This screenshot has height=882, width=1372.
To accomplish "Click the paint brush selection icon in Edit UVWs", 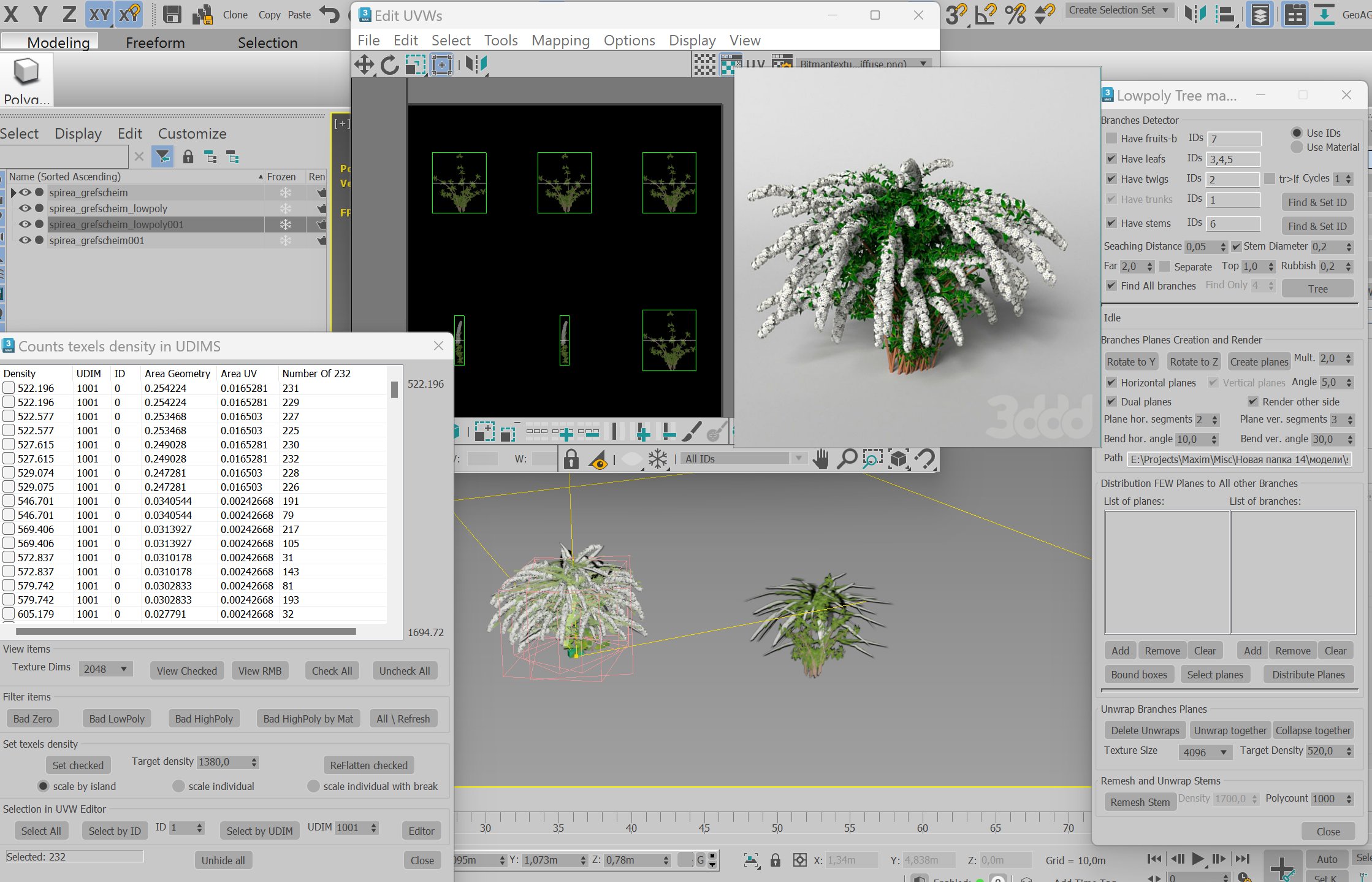I will coord(691,431).
